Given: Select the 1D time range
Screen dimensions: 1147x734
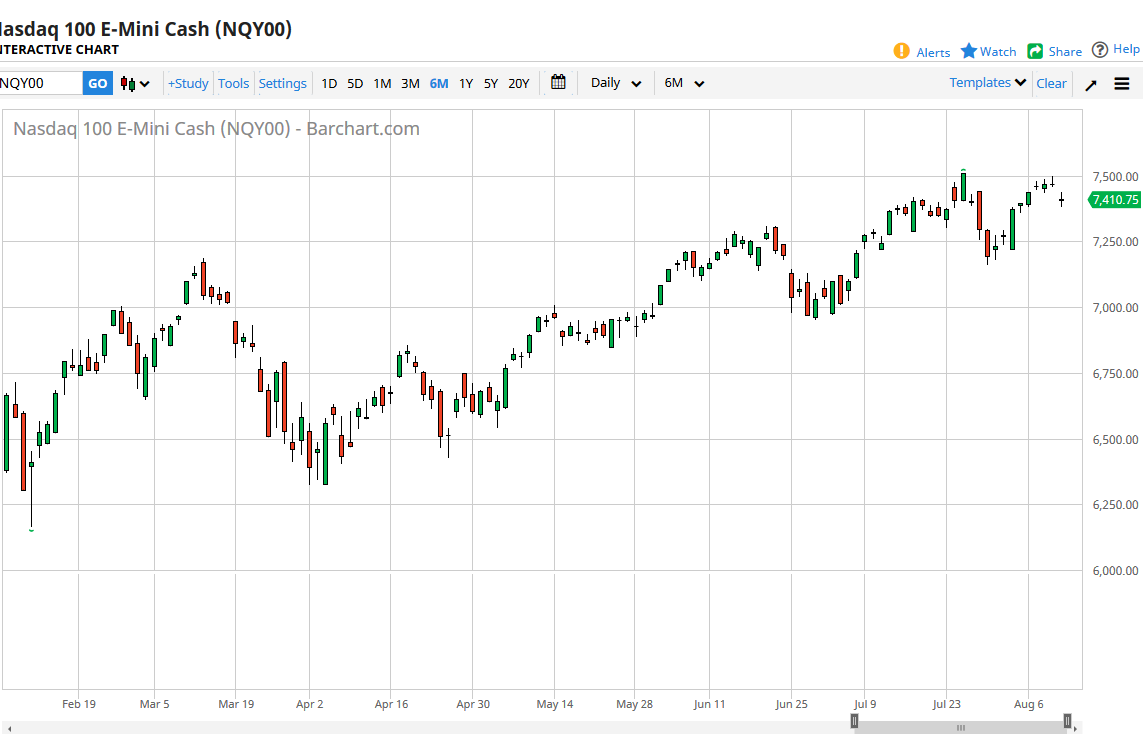Looking at the screenshot, I should pyautogui.click(x=329, y=84).
